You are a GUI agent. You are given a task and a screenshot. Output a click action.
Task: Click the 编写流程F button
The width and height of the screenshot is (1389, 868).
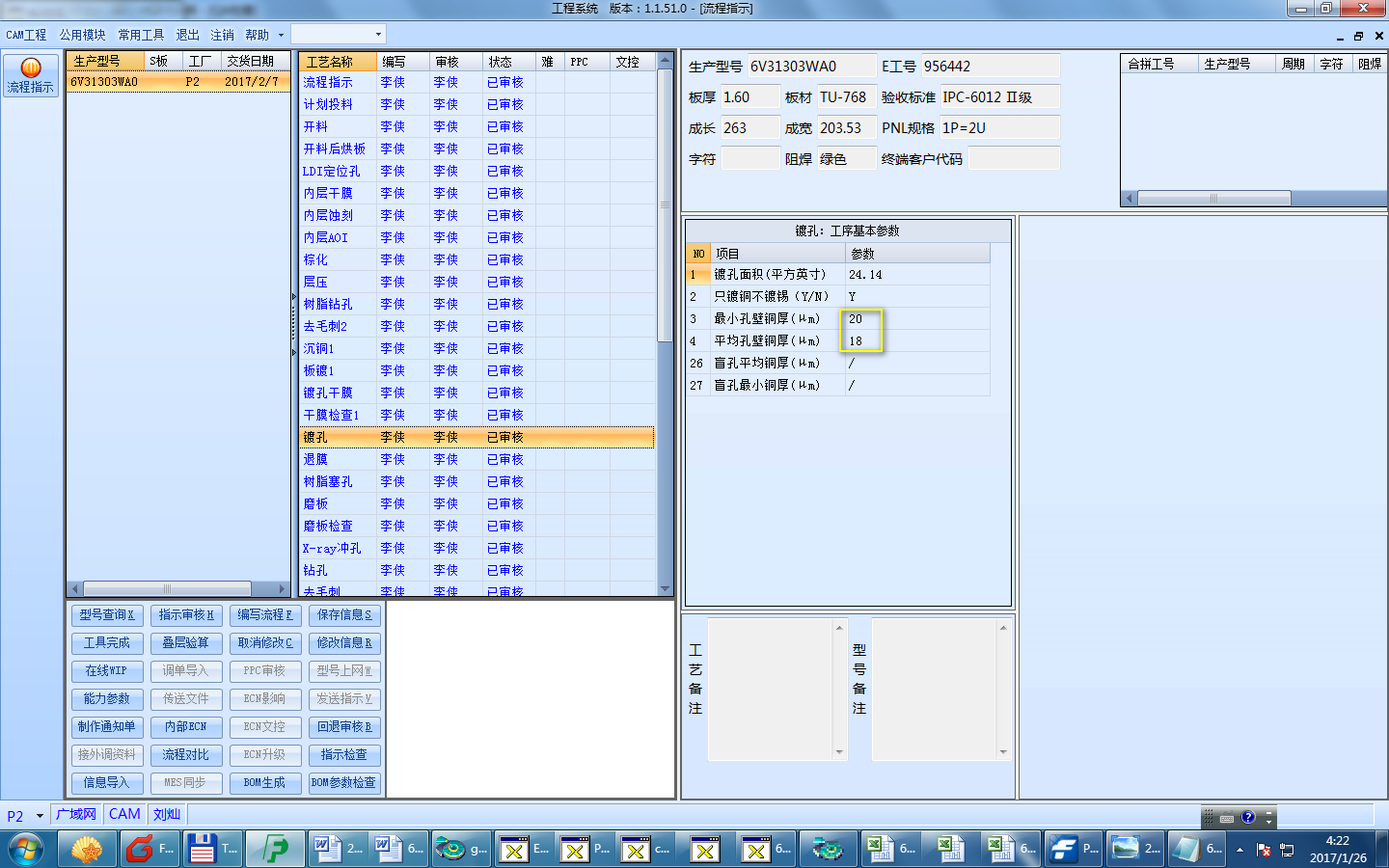tap(265, 615)
